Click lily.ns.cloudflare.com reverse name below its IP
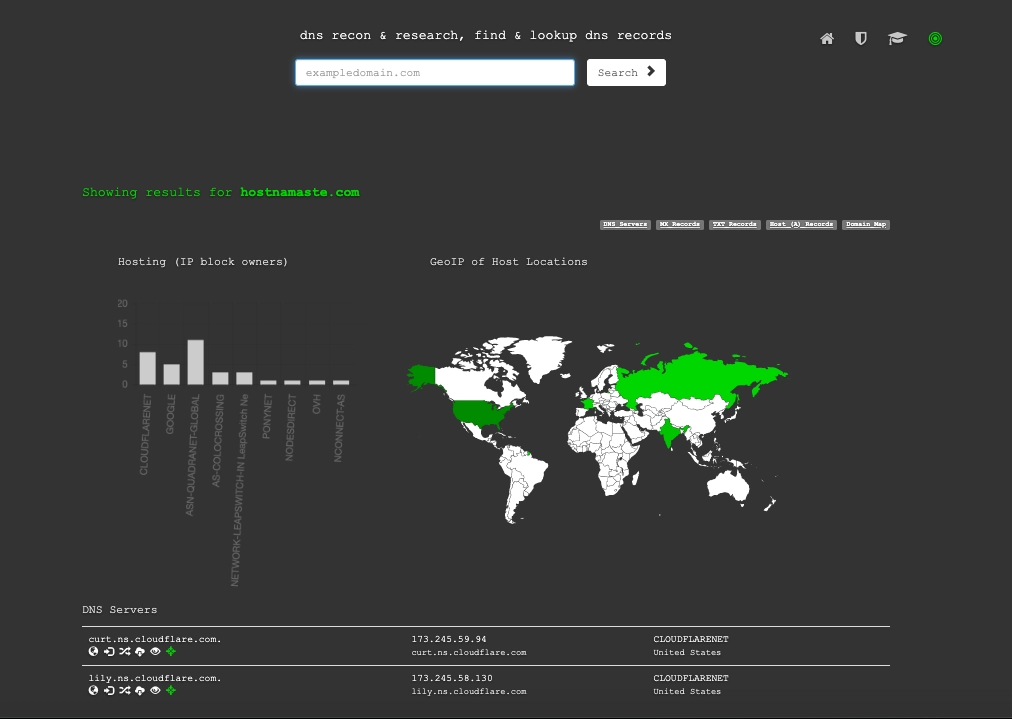 469,691
